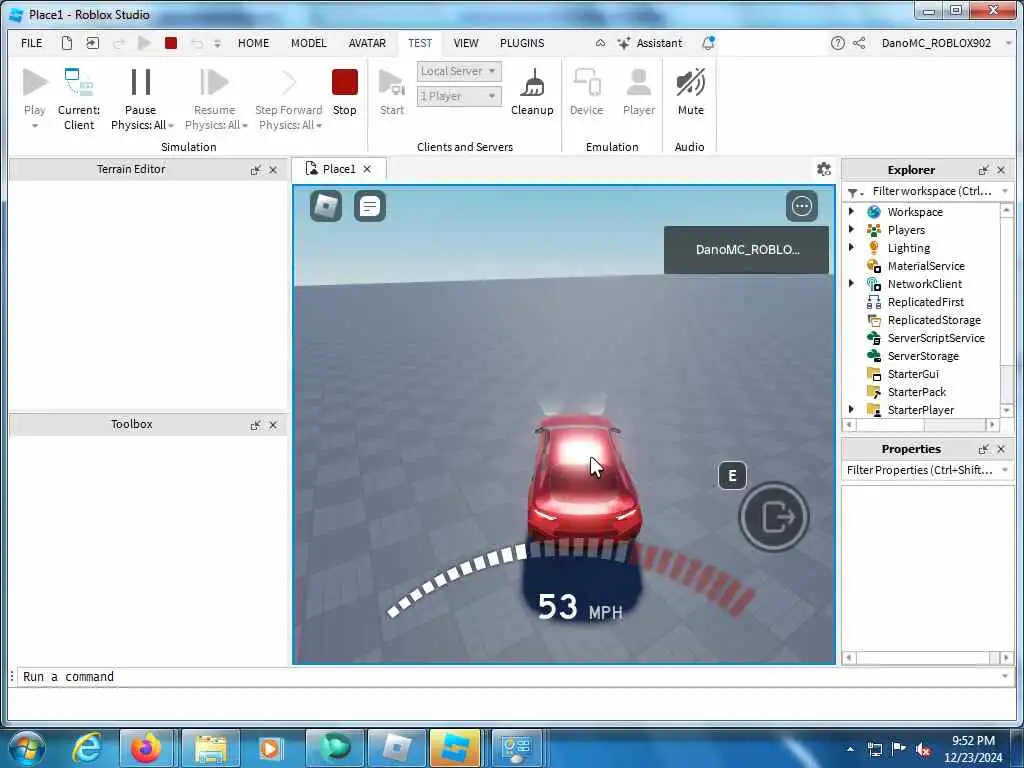
Task: Select ServerScriptService in Explorer
Action: pos(936,338)
